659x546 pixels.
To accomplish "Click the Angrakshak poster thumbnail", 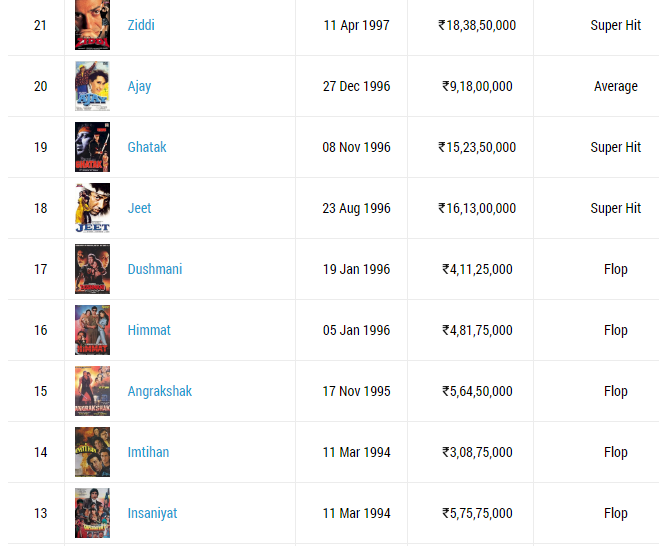I will tap(92, 391).
